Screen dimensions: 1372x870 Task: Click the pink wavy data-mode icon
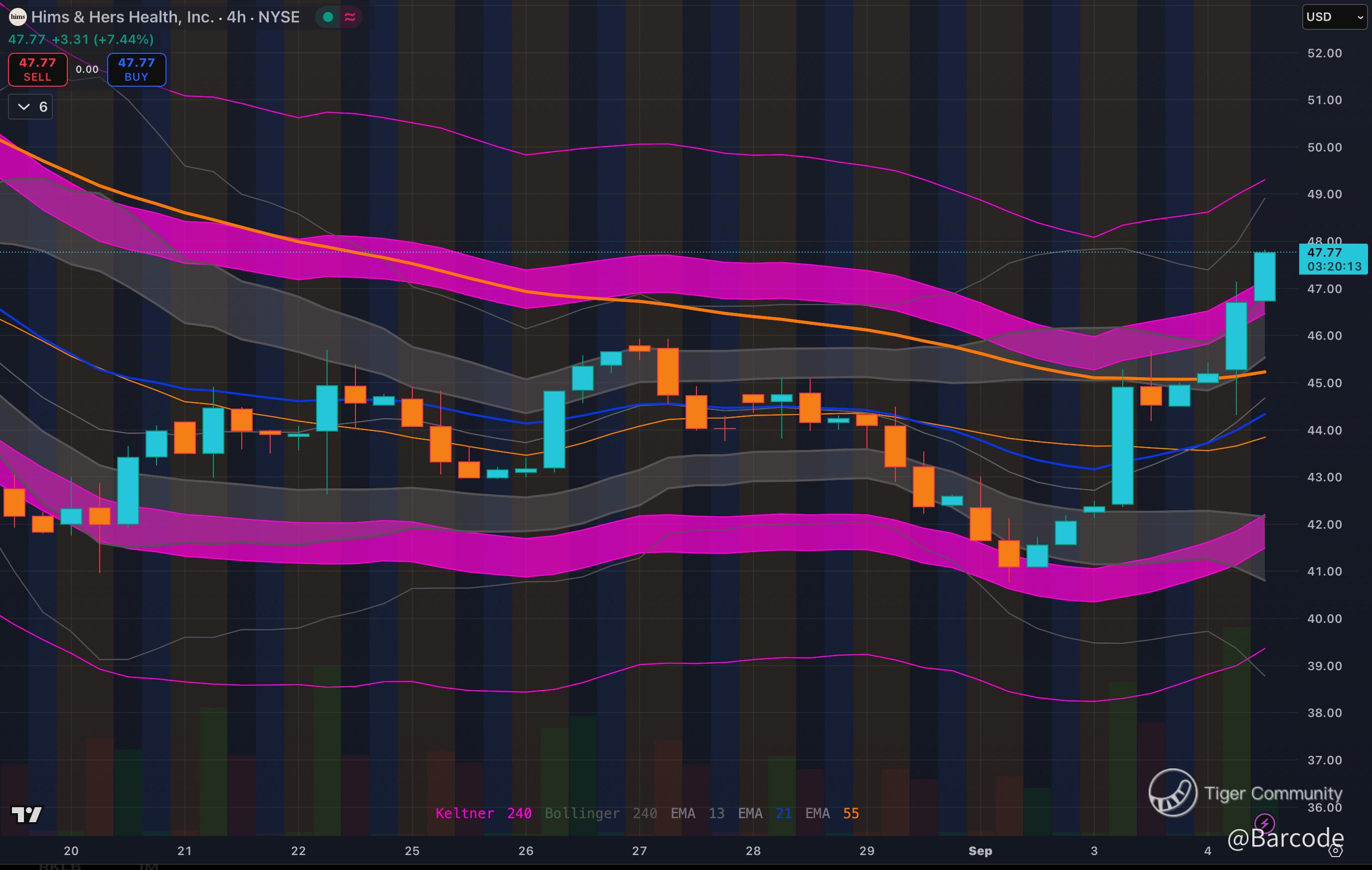click(x=350, y=17)
